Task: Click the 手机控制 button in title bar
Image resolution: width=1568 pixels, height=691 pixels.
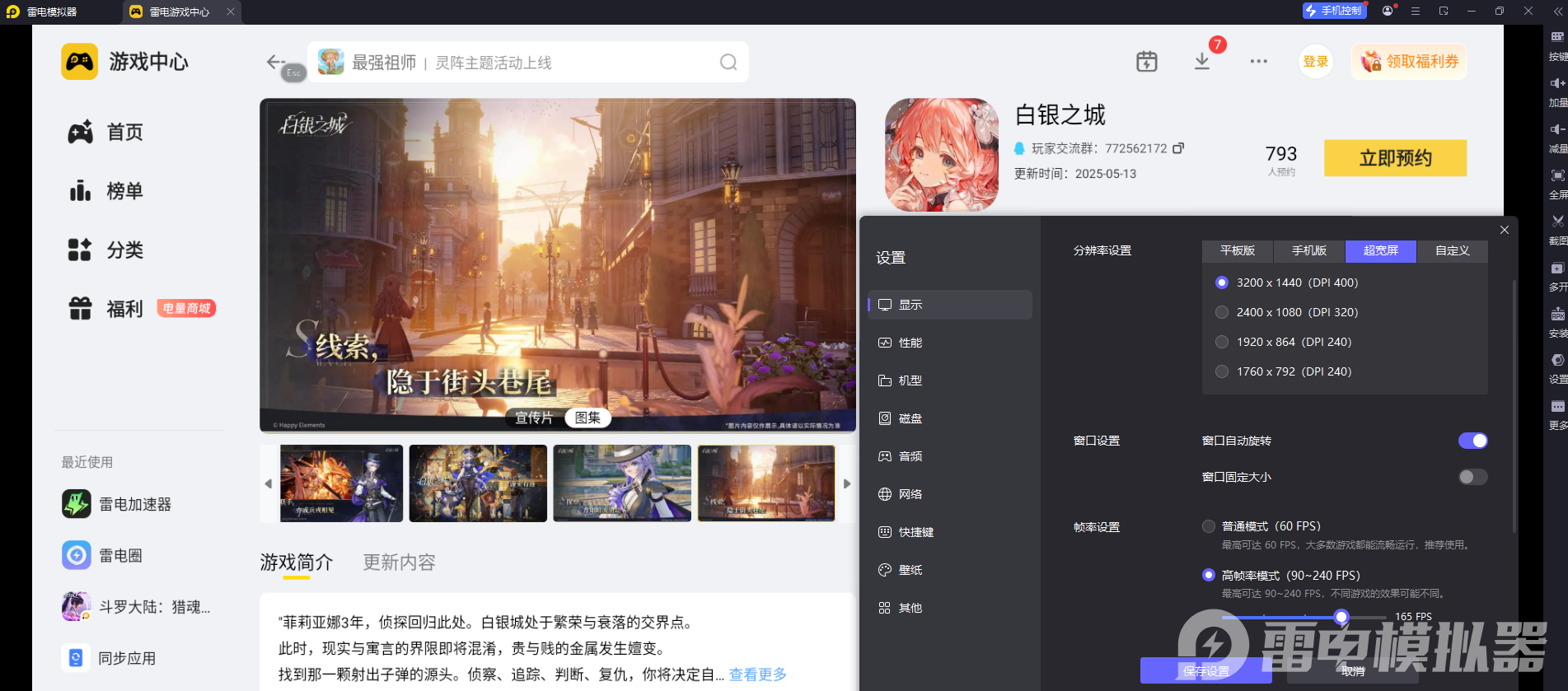Action: pos(1334,11)
